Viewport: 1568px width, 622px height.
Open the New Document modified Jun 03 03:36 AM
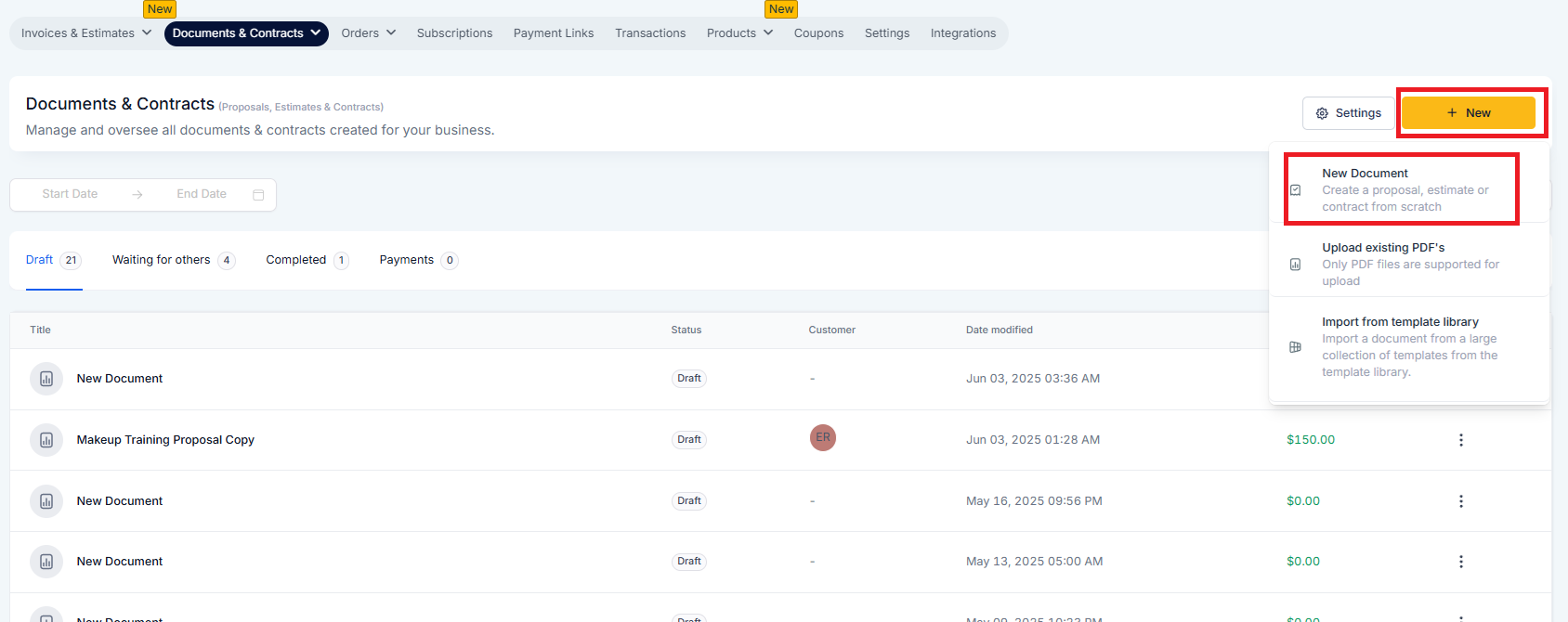pos(120,379)
